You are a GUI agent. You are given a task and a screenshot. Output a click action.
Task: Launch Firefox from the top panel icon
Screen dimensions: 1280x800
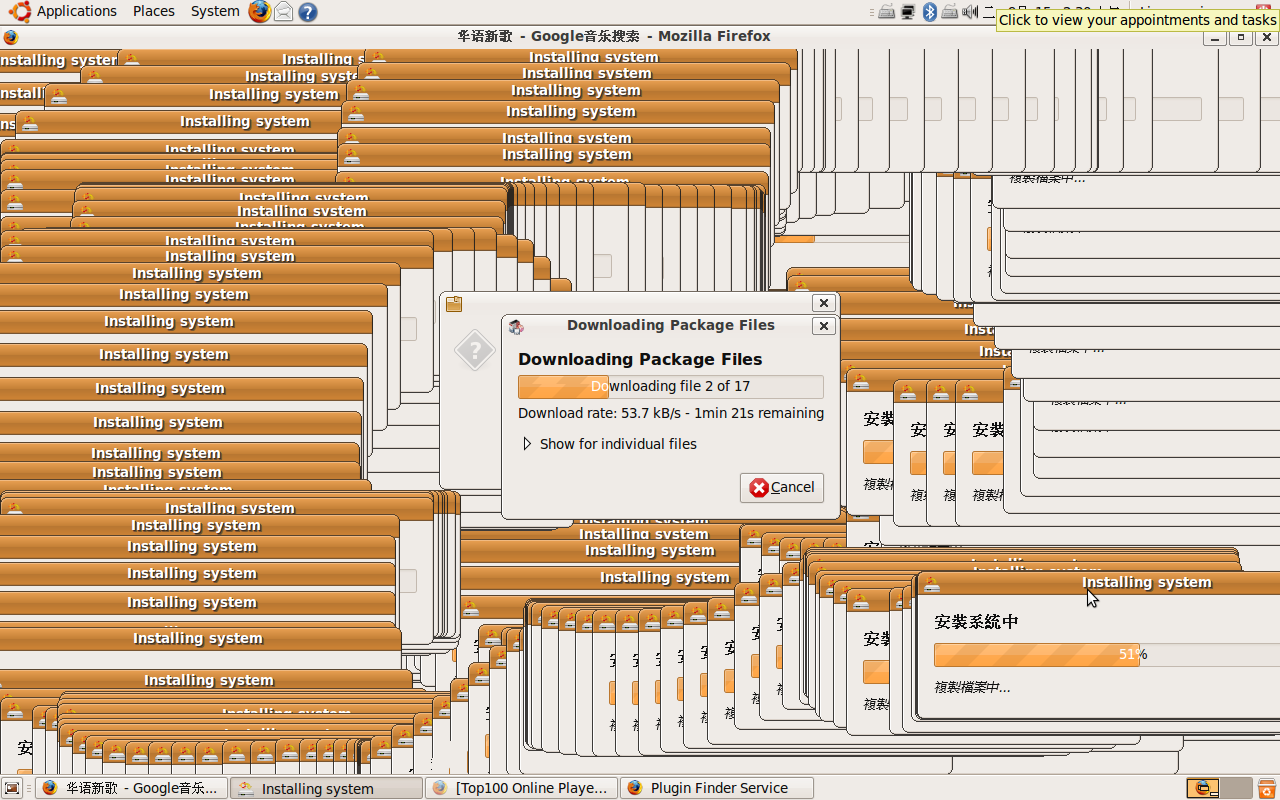(x=260, y=11)
